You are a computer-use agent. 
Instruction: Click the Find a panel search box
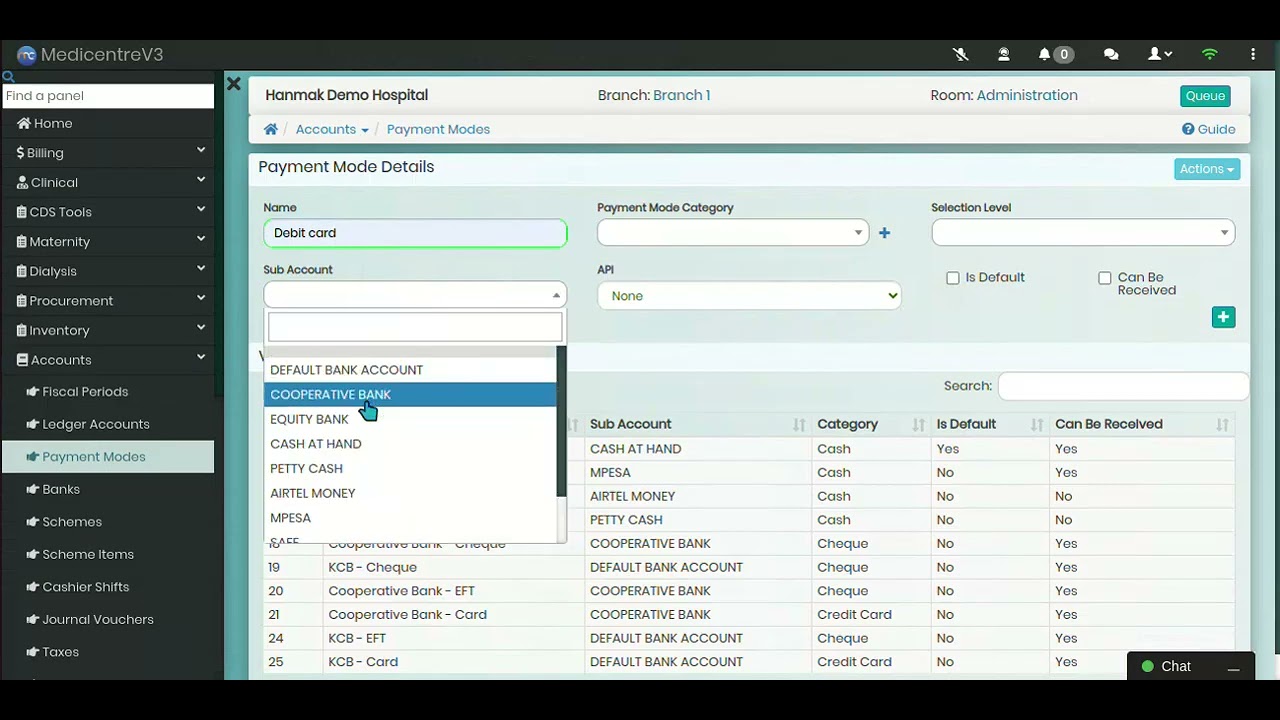coord(108,96)
